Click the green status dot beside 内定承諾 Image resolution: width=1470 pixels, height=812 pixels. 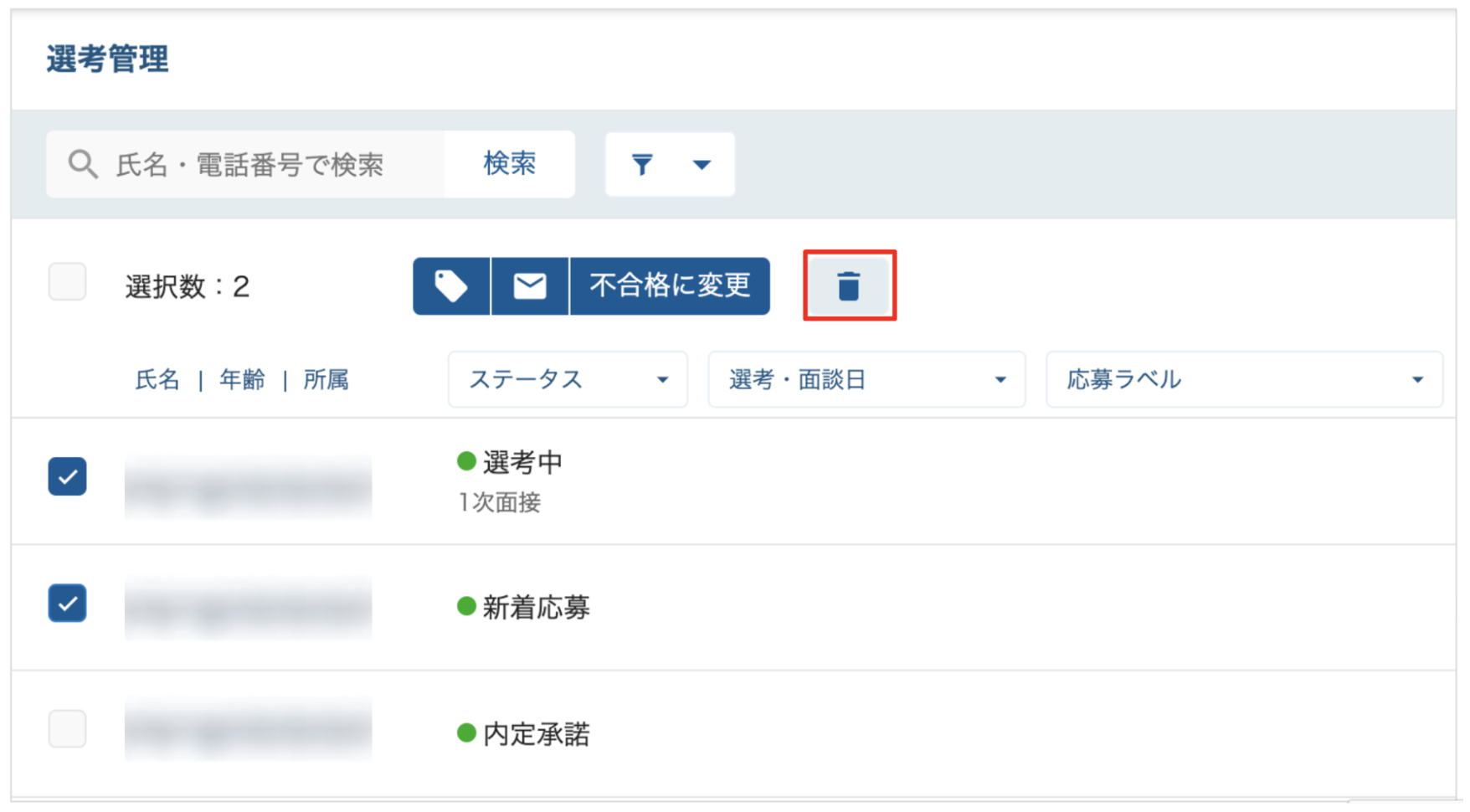click(x=466, y=733)
